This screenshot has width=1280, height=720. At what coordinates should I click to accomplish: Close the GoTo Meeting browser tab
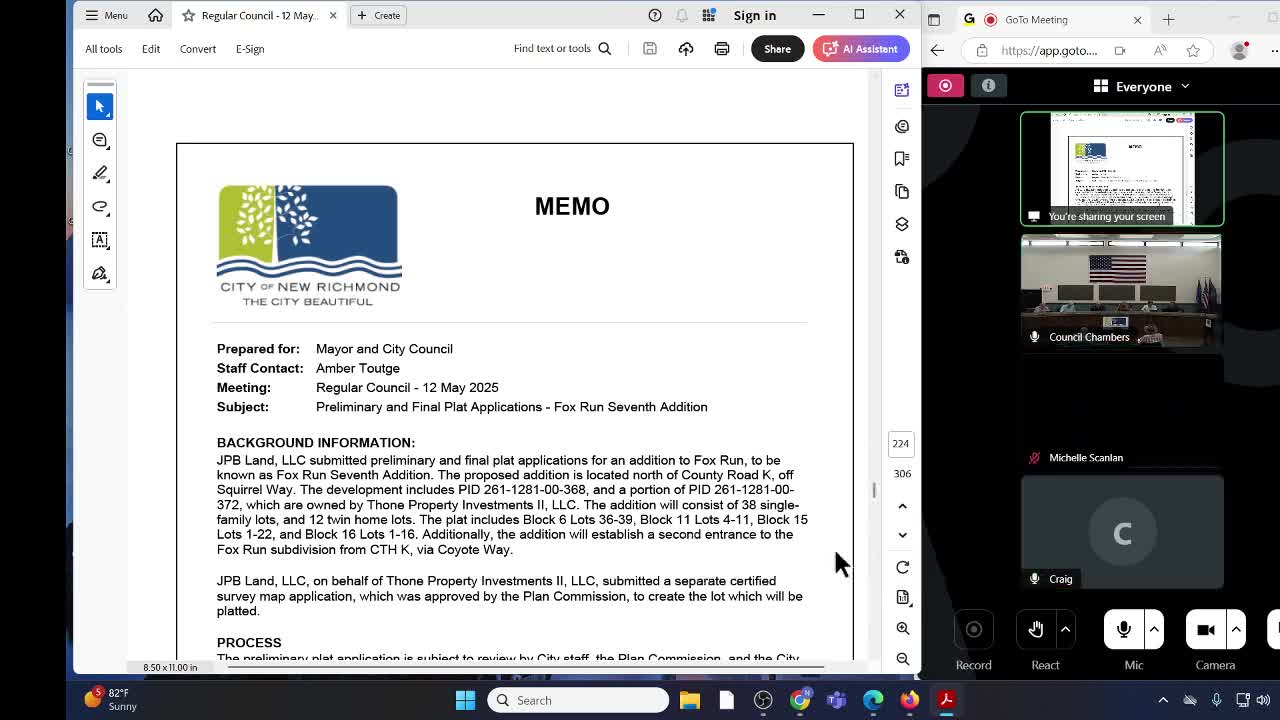pos(1137,20)
